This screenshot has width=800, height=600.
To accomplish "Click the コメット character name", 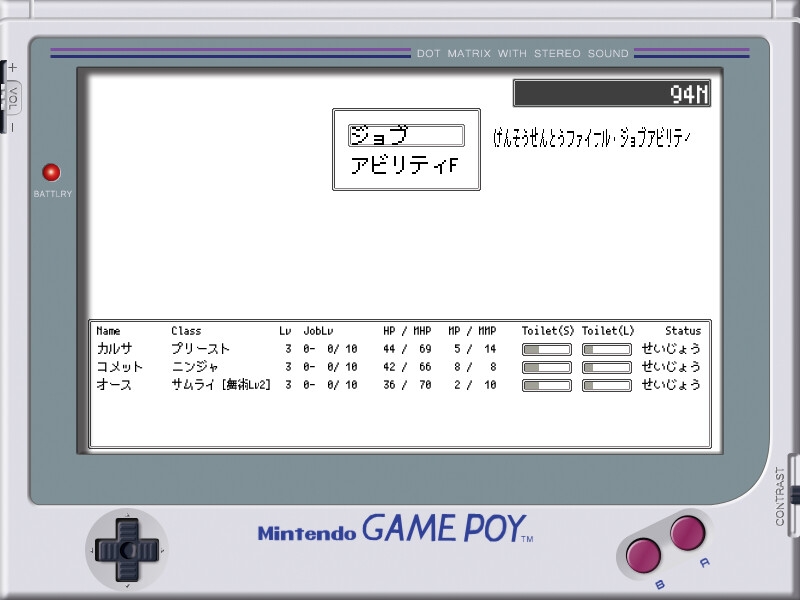I will click(x=120, y=366).
